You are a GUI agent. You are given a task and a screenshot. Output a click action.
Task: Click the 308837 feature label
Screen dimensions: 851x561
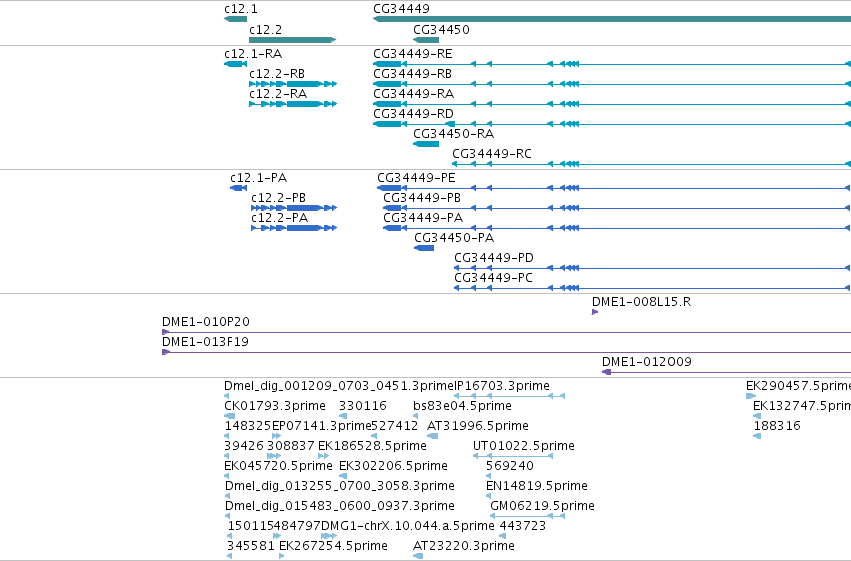tap(291, 446)
